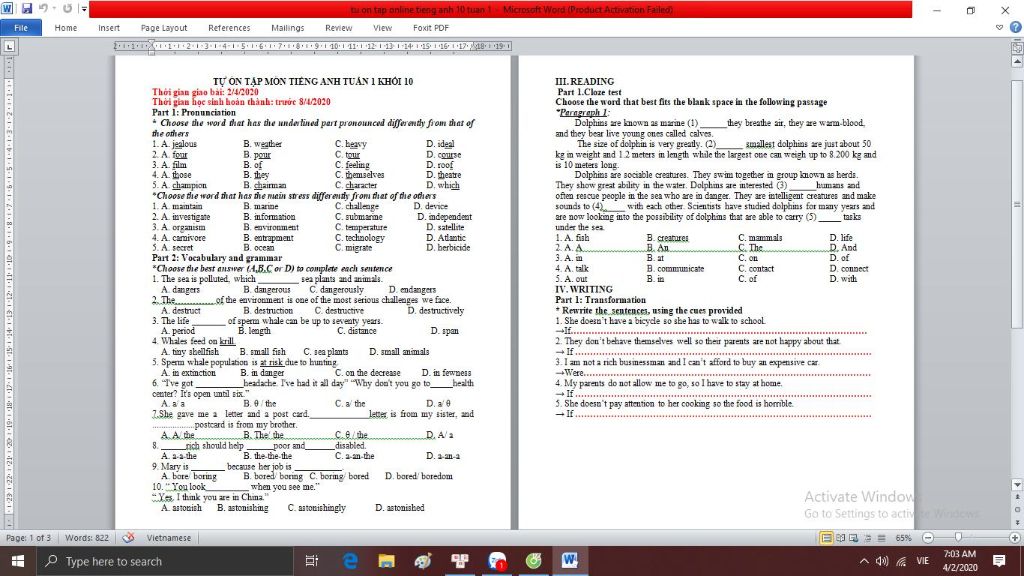The width and height of the screenshot is (1024, 576).
Task: Click the blue Word Help icon
Action: 1015,27
